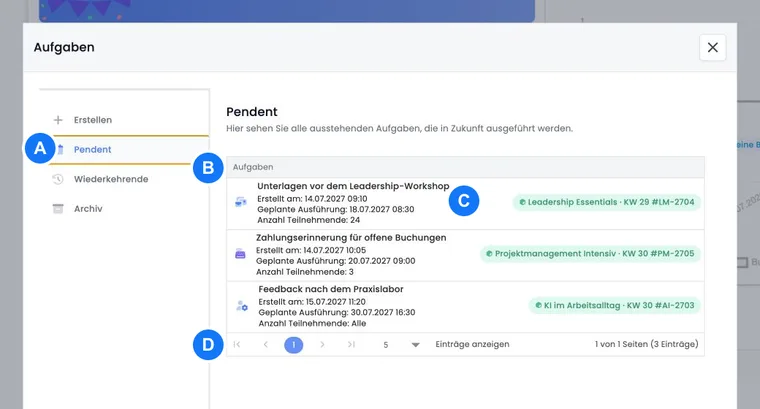This screenshot has width=760, height=409.
Task: Click the archive box icon
Action: tap(58, 208)
